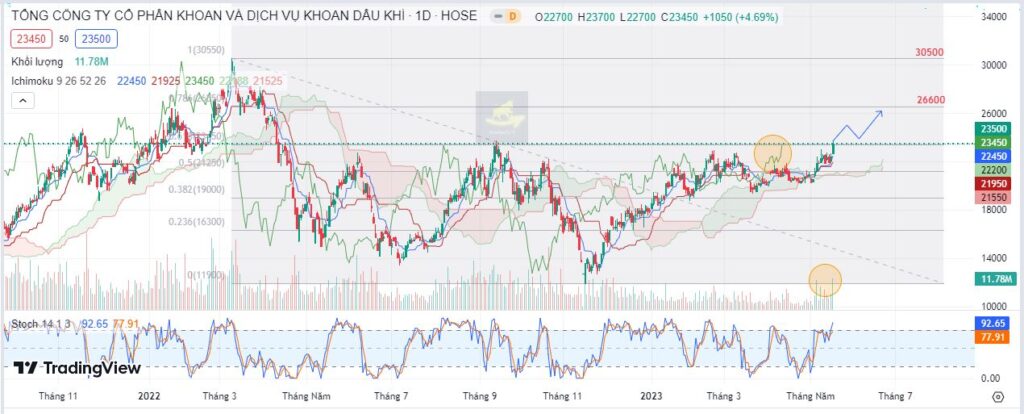Click Fibonacci level label 0.5(21250)
1024x414 pixels.
[202, 163]
